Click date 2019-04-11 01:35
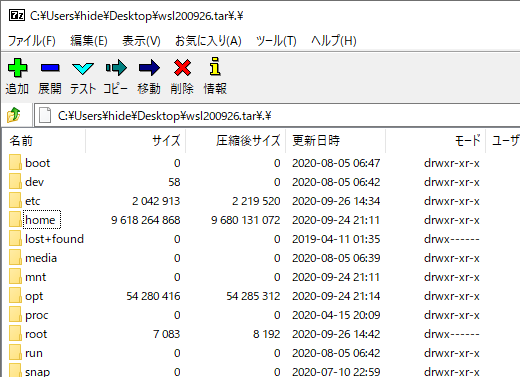 336,239
